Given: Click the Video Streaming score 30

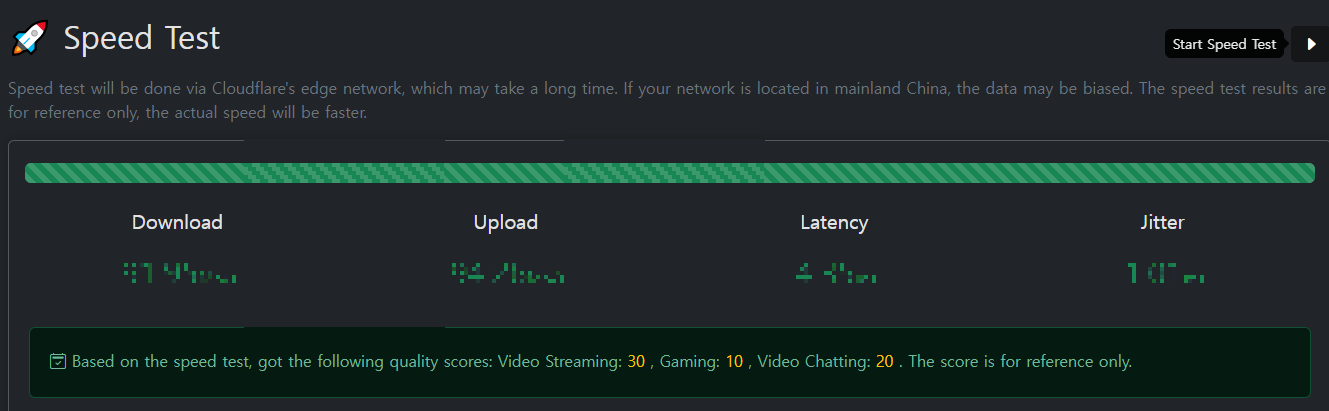Looking at the screenshot, I should 636,361.
